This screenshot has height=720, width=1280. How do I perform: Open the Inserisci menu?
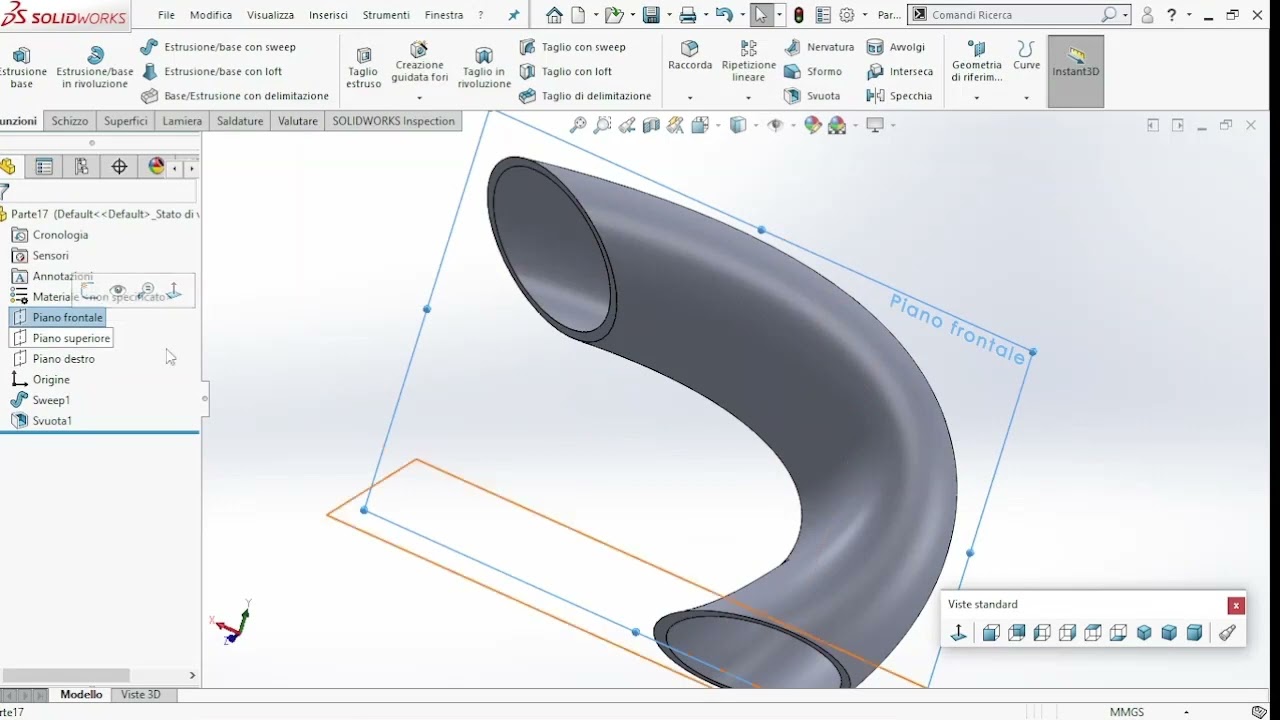(x=328, y=15)
